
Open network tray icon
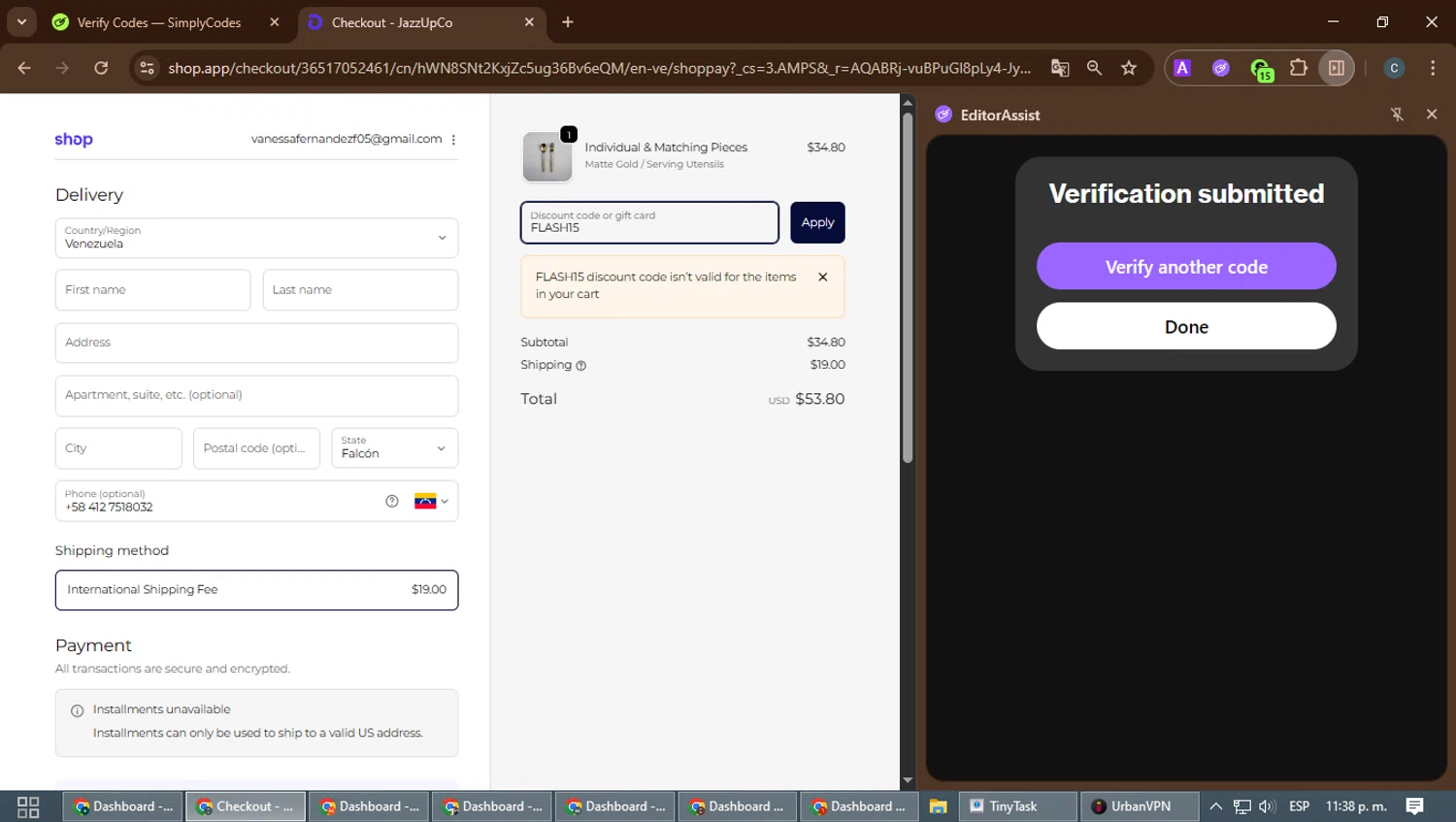coord(1242,806)
